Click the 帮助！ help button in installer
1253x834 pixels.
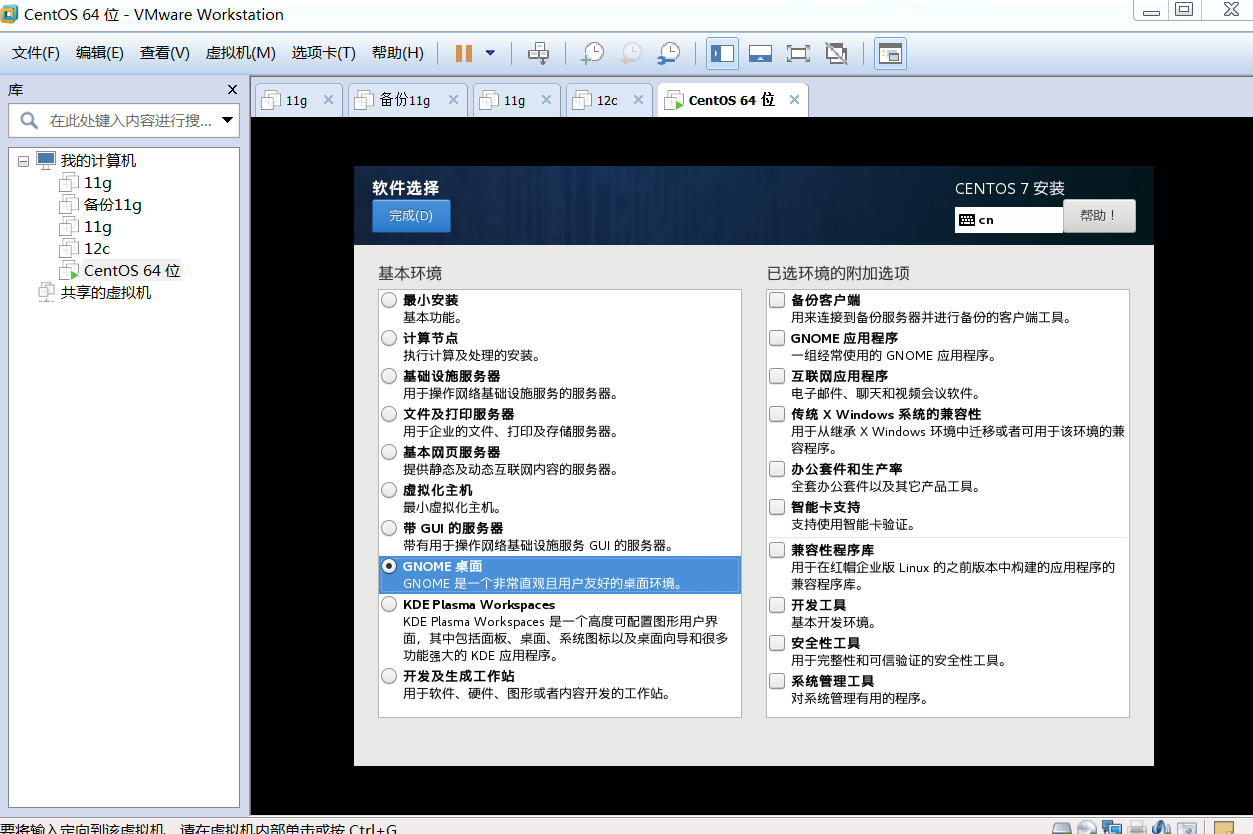click(x=1099, y=216)
